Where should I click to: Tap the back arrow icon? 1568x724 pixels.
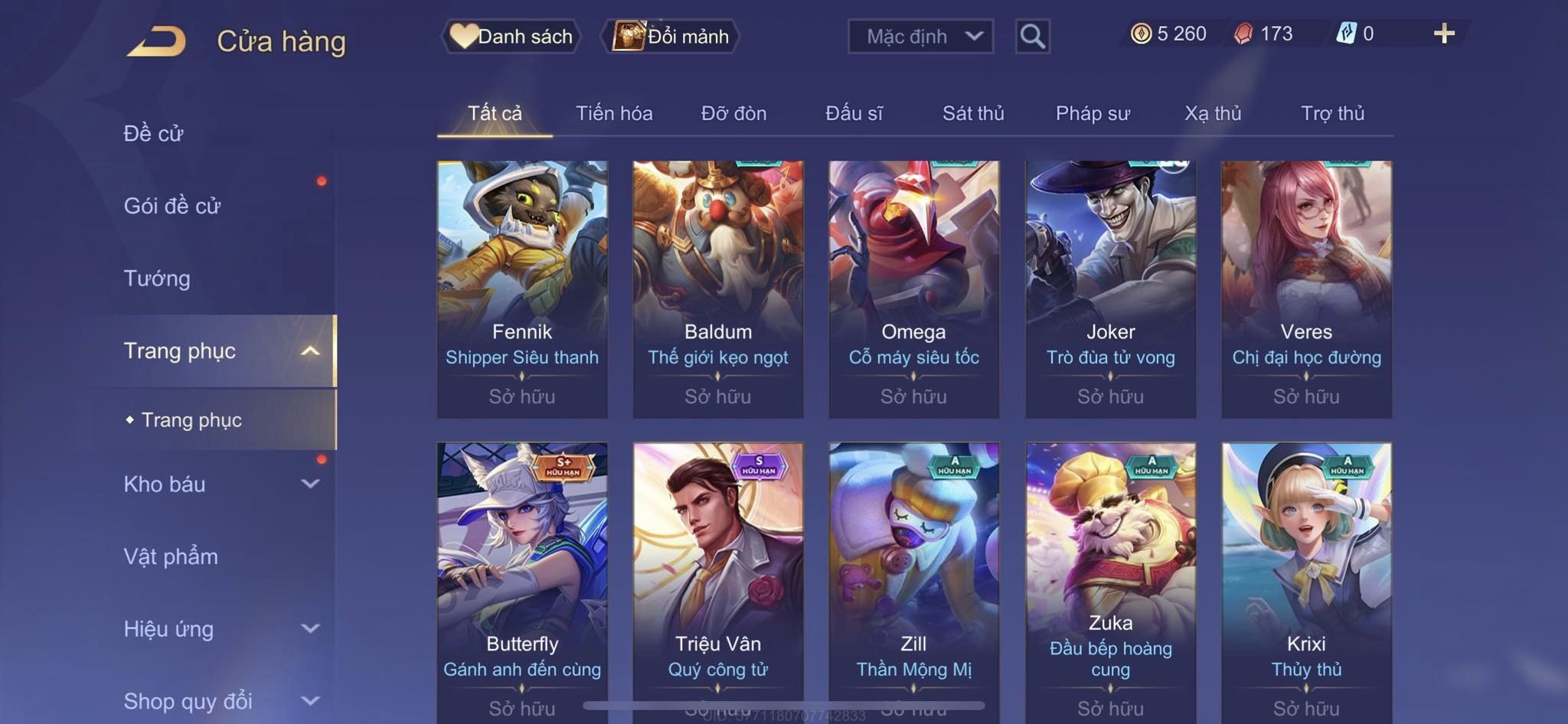point(157,41)
